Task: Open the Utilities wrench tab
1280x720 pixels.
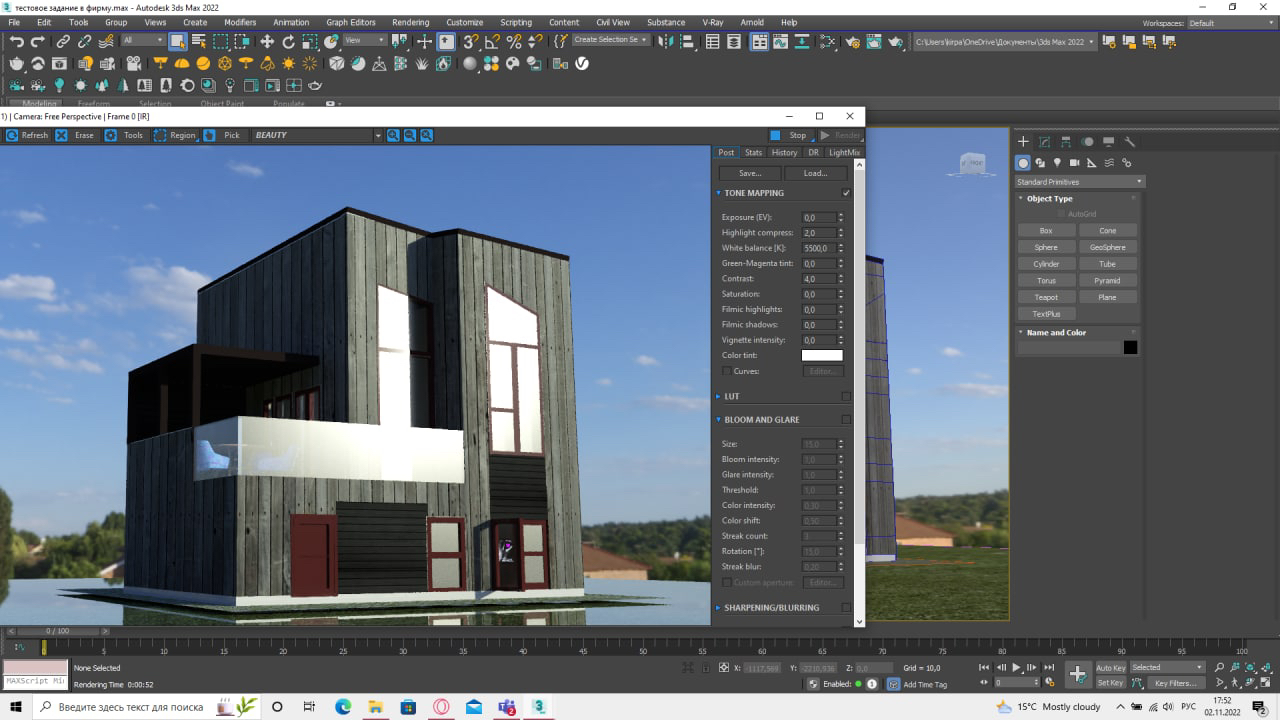Action: [x=1130, y=142]
